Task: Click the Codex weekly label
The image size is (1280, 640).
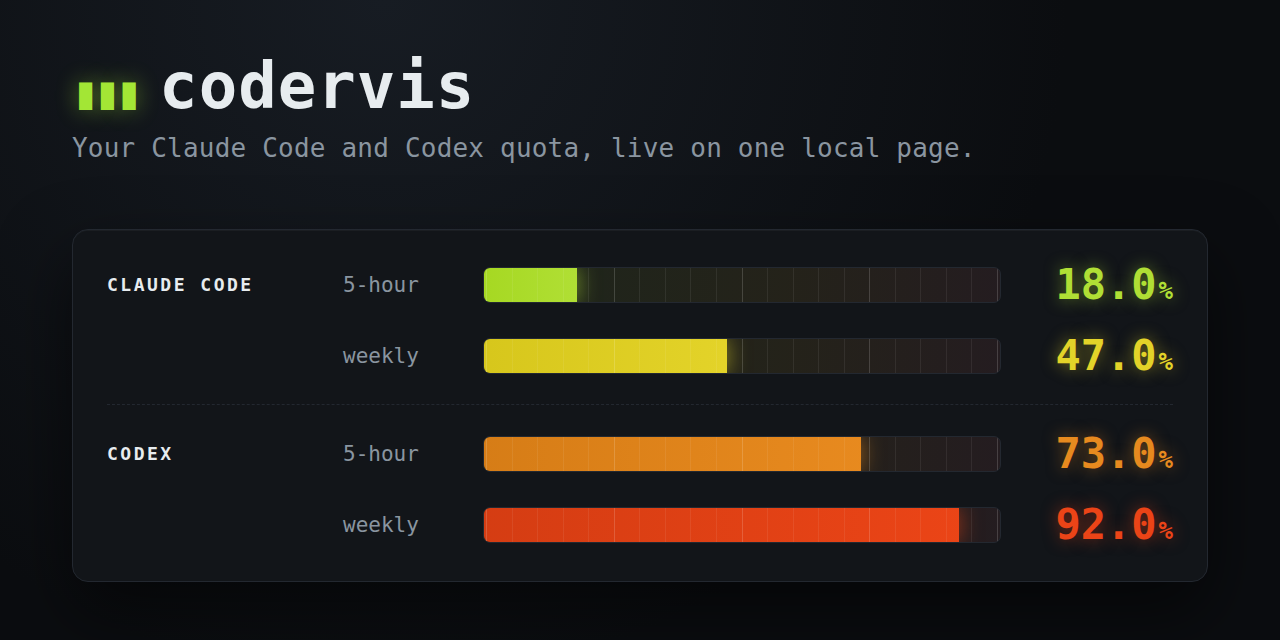Action: (381, 525)
